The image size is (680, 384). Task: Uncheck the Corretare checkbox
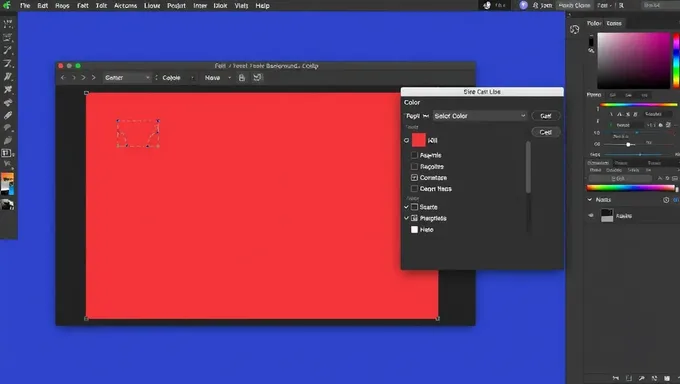click(414, 177)
